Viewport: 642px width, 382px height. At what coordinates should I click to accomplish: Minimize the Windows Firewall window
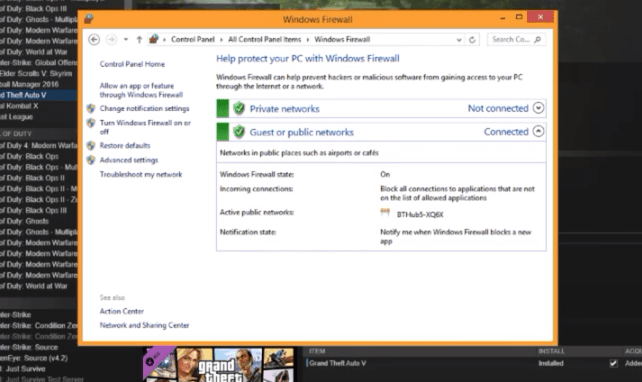click(x=503, y=17)
